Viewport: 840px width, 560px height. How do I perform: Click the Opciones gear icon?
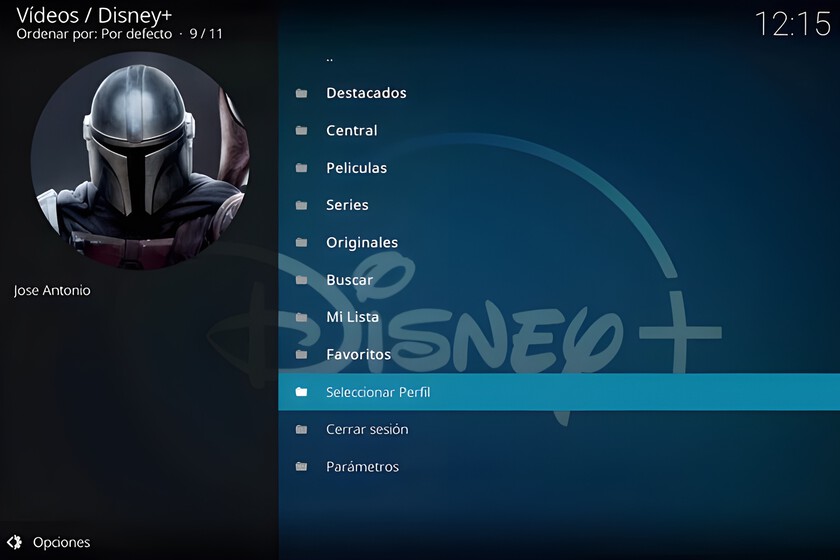[x=14, y=542]
